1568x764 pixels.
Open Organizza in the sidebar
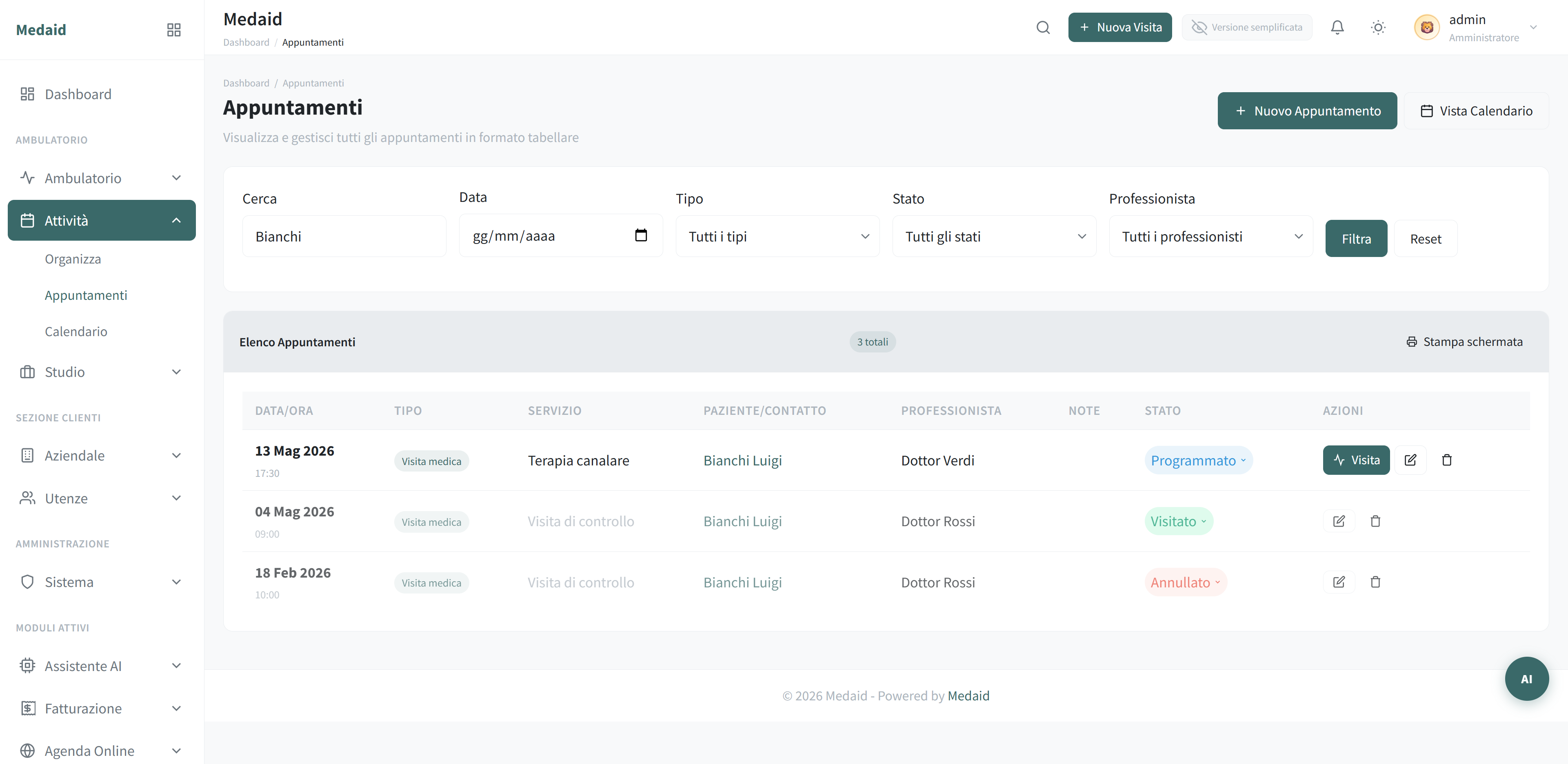[73, 259]
